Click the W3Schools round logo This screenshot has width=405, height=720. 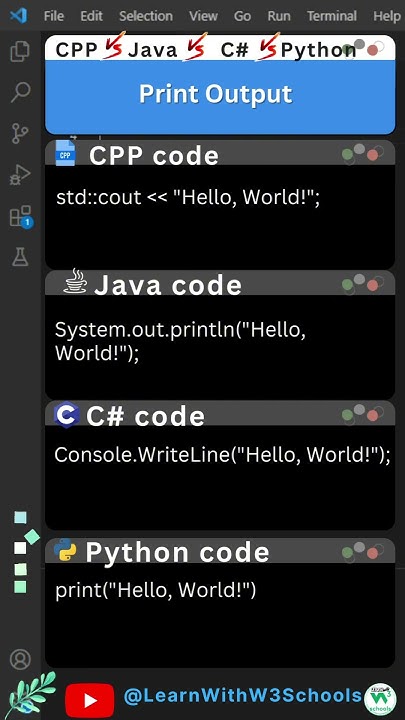[380, 699]
